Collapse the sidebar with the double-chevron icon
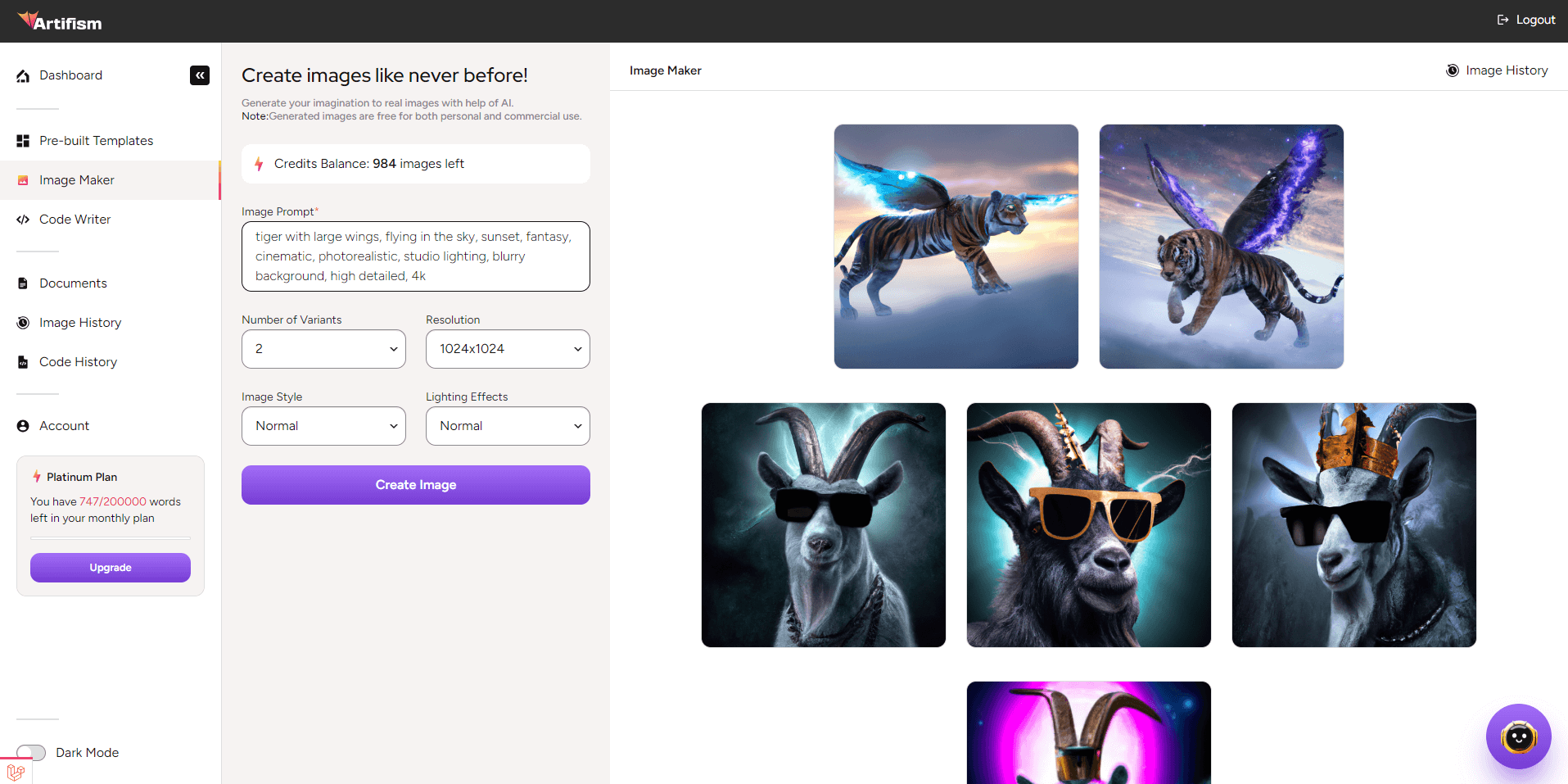The image size is (1568, 784). click(x=200, y=75)
